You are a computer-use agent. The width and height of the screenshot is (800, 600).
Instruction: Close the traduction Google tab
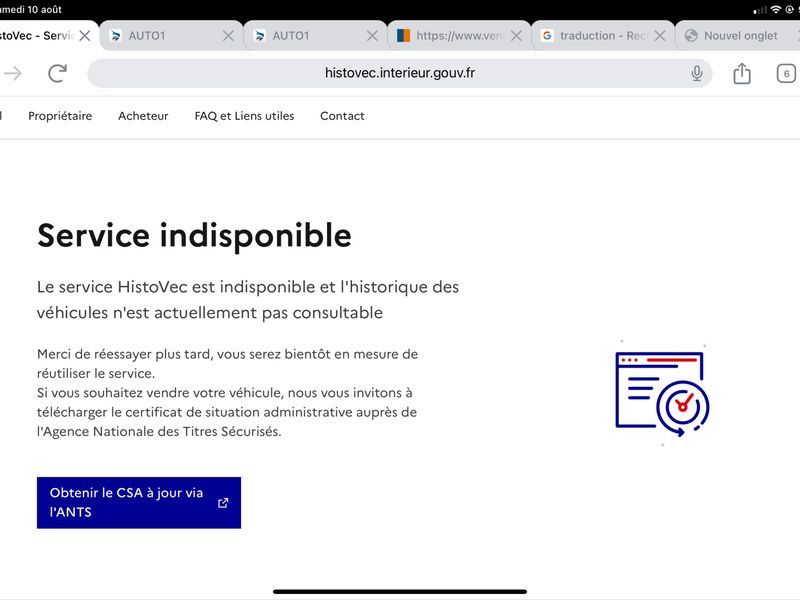coord(660,36)
